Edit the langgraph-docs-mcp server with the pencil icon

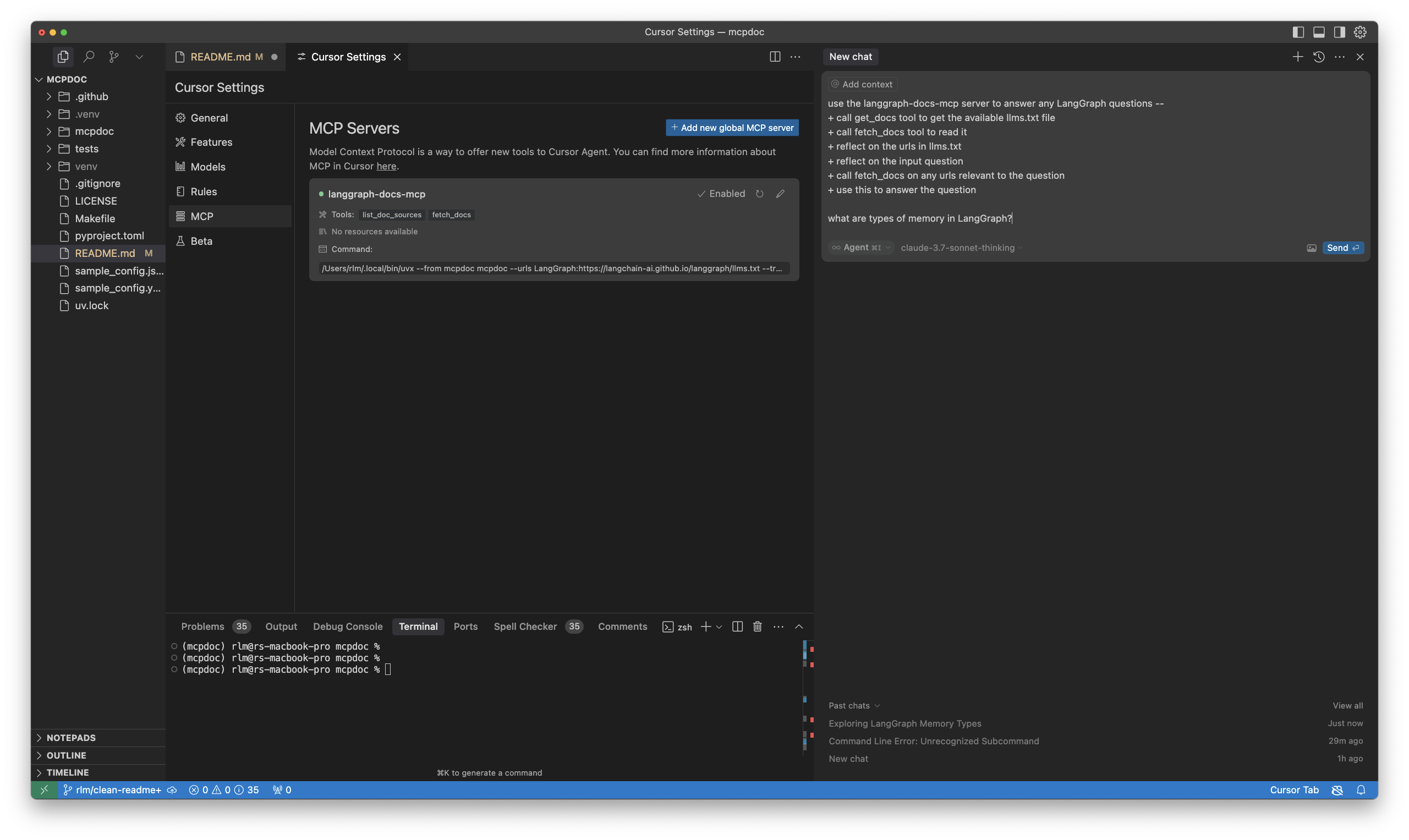pyautogui.click(x=780, y=194)
